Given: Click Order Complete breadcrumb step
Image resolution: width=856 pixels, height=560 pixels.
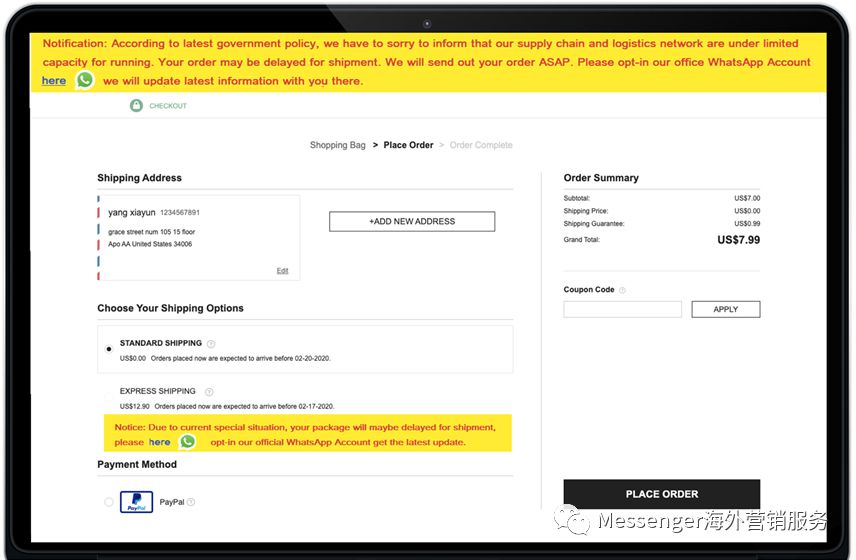Looking at the screenshot, I should pos(481,145).
